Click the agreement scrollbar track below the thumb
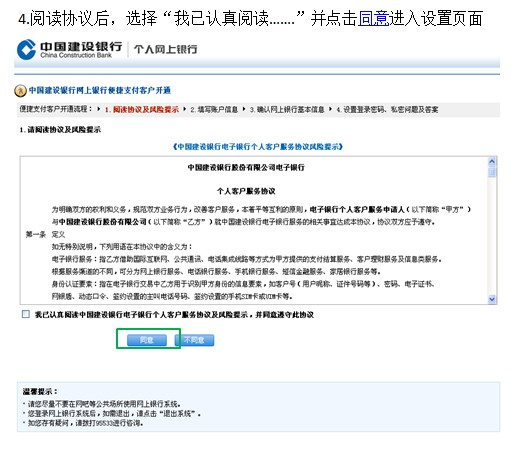 [492, 238]
